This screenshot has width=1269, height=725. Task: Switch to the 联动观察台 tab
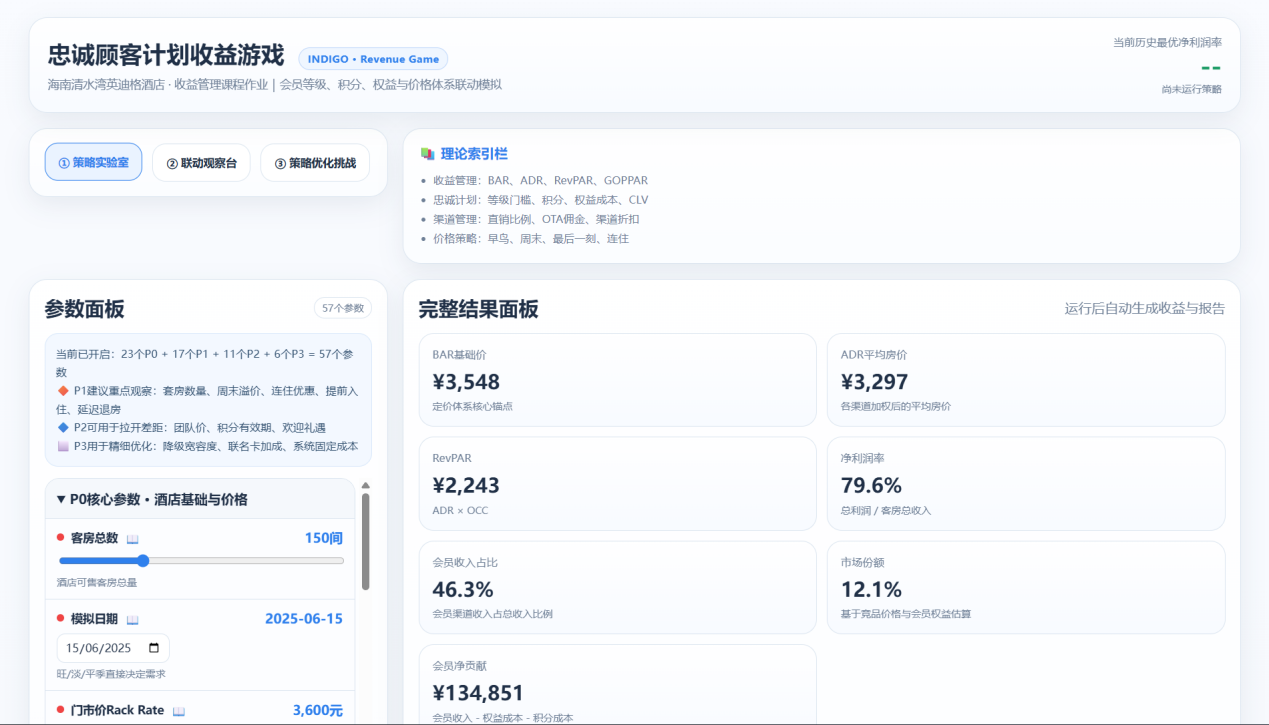[201, 162]
